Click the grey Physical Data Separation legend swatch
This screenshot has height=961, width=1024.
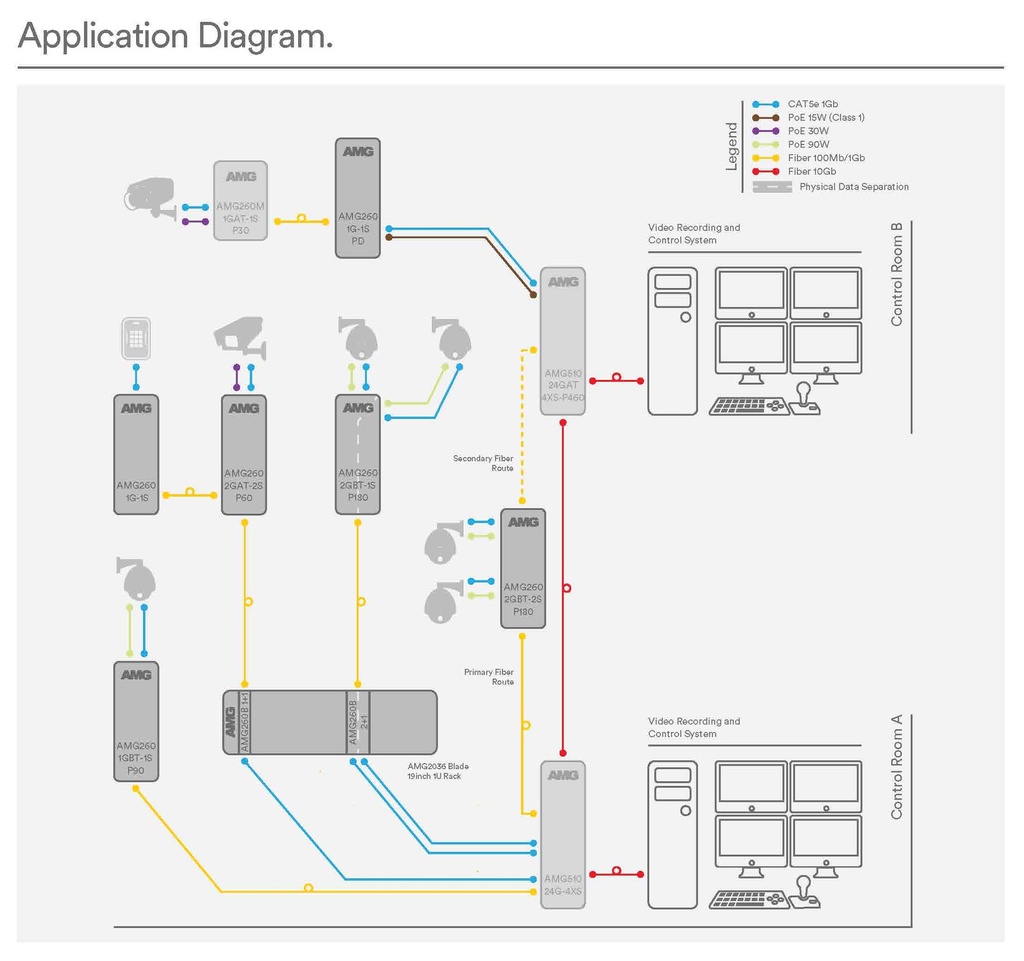pos(772,187)
